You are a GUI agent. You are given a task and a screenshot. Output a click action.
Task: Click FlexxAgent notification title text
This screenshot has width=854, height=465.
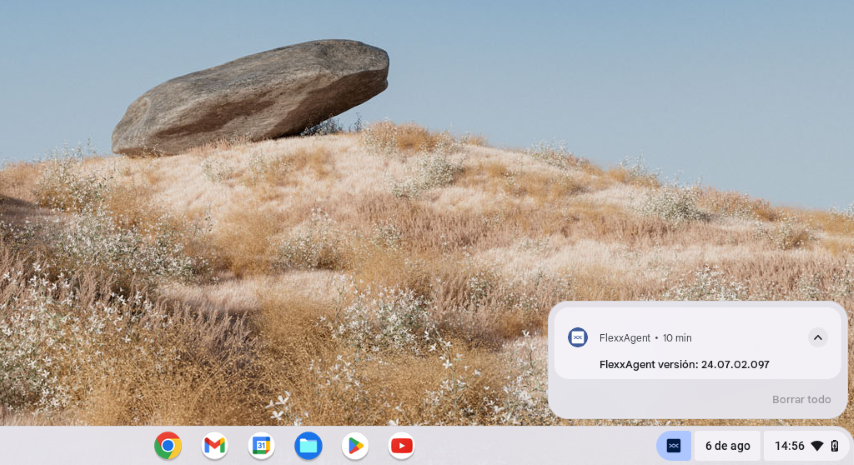point(625,338)
